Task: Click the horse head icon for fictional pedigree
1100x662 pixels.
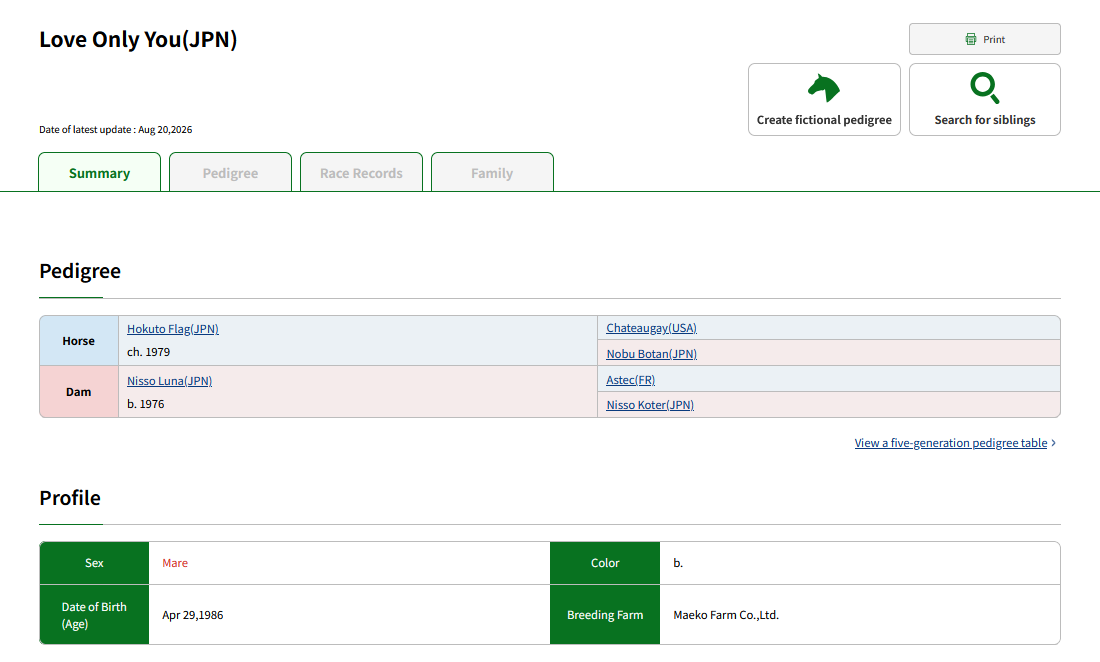Action: [x=824, y=88]
